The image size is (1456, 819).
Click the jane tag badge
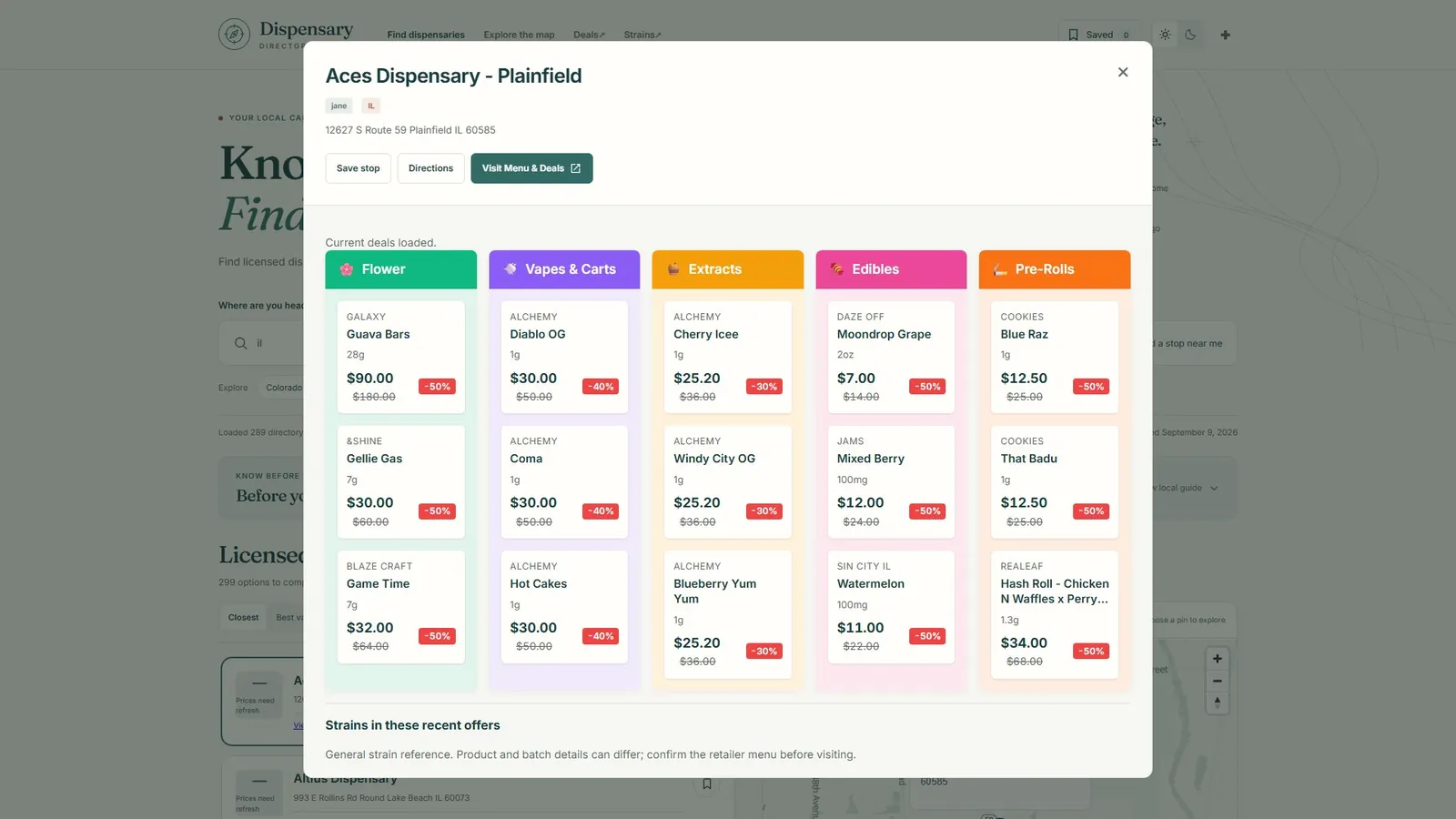pos(339,106)
